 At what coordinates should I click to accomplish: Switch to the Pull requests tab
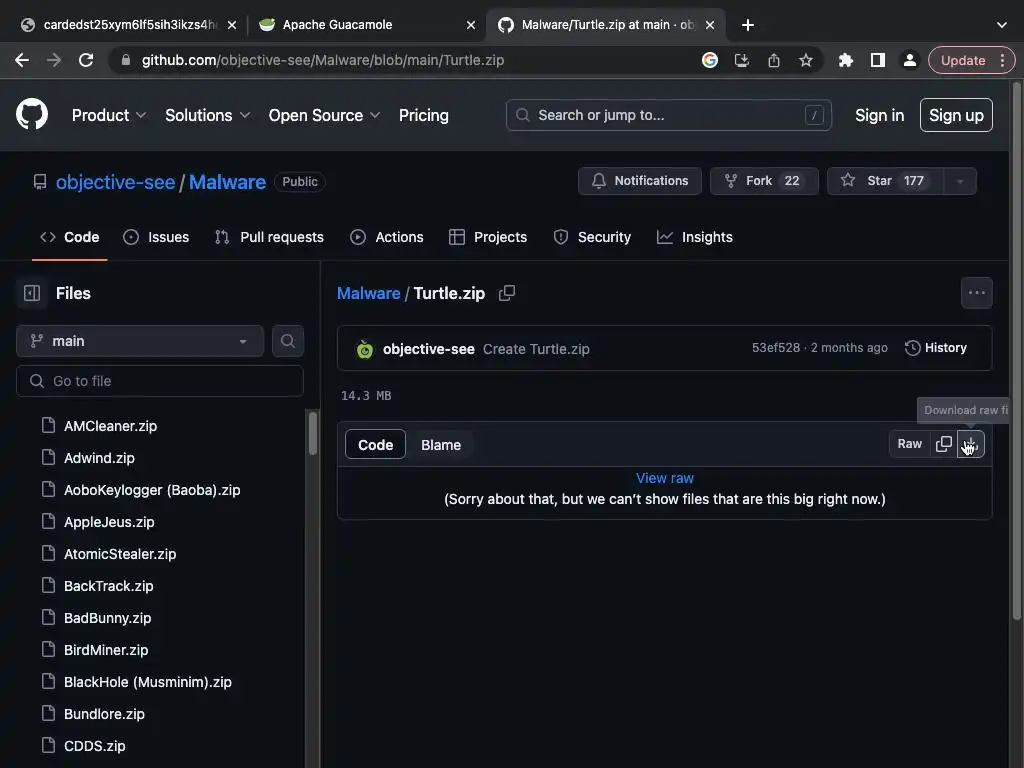pos(270,237)
